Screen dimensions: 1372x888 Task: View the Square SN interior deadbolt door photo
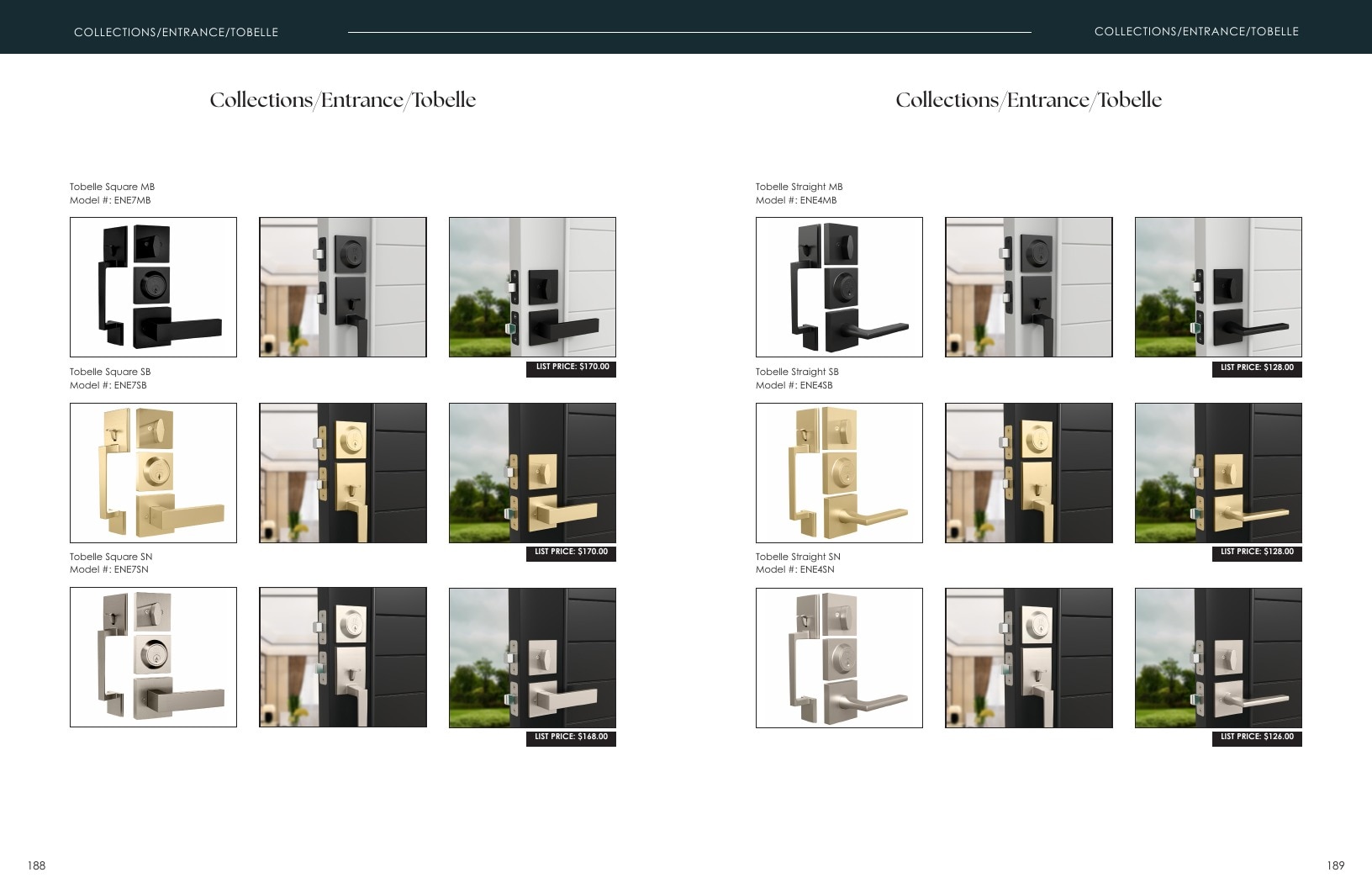[343, 657]
